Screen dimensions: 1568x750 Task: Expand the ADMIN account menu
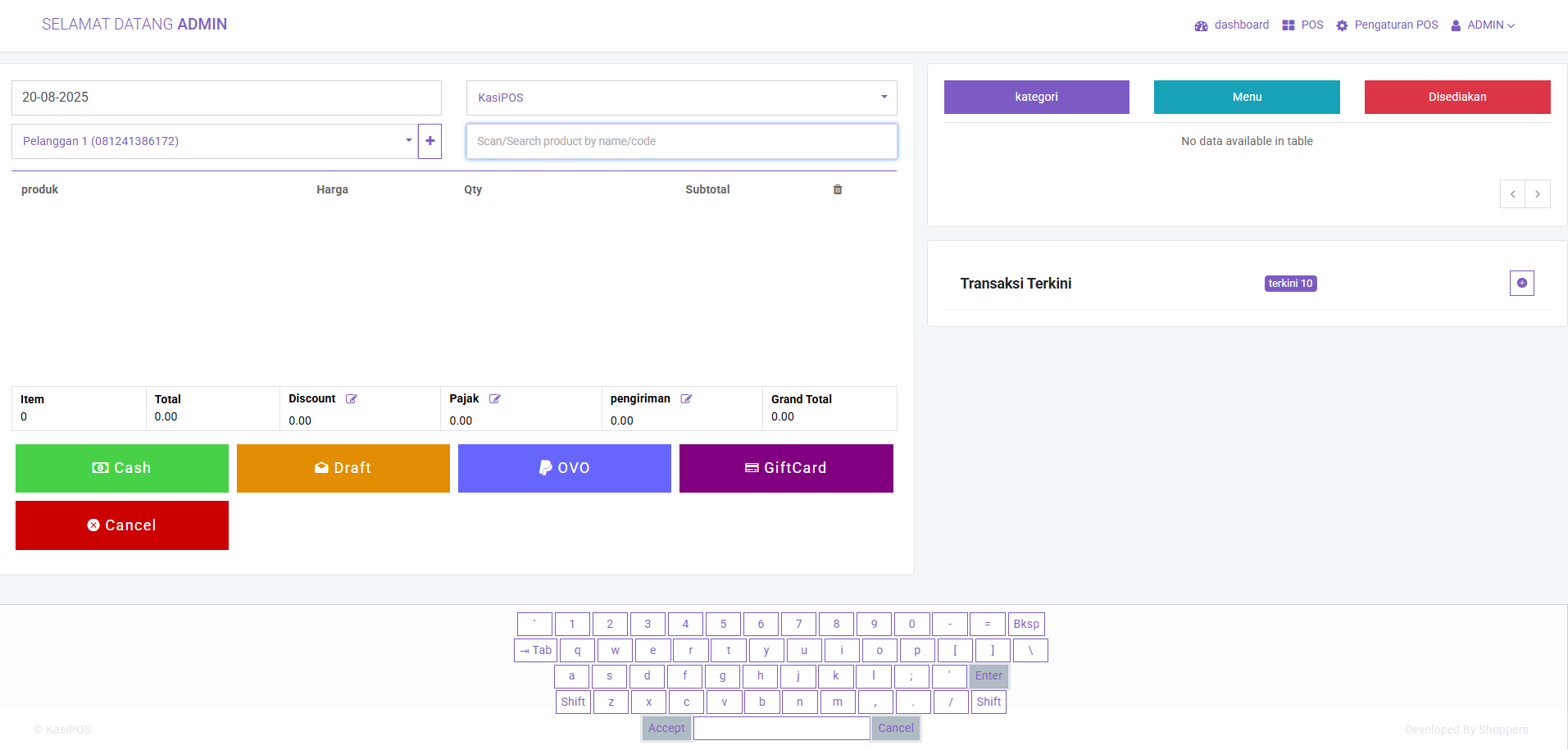pos(1484,25)
